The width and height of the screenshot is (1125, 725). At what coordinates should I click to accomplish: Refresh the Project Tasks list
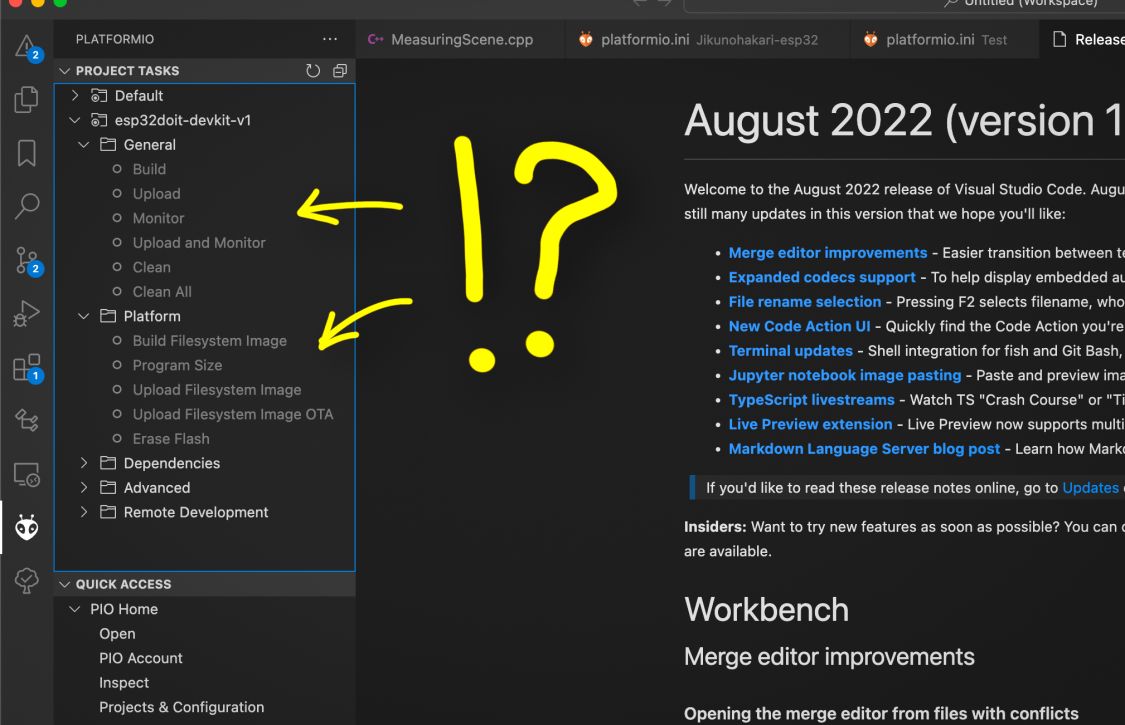click(313, 70)
